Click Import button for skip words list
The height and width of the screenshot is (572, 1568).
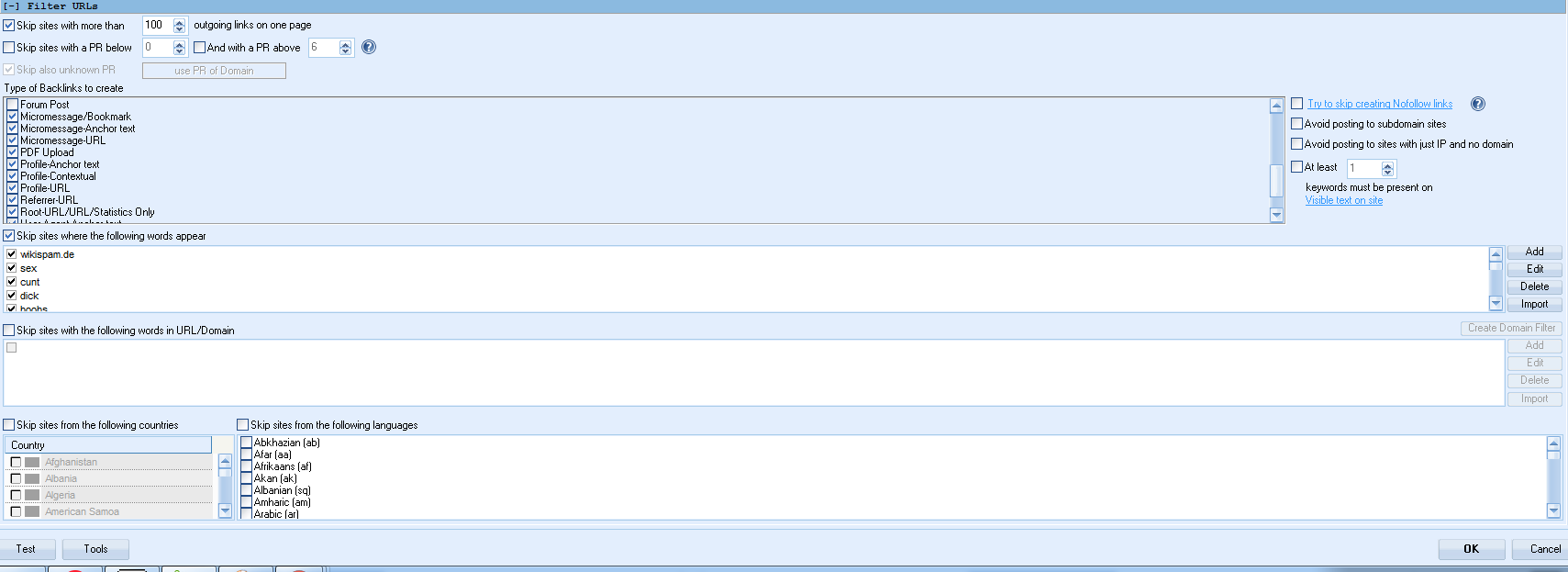pyautogui.click(x=1534, y=304)
